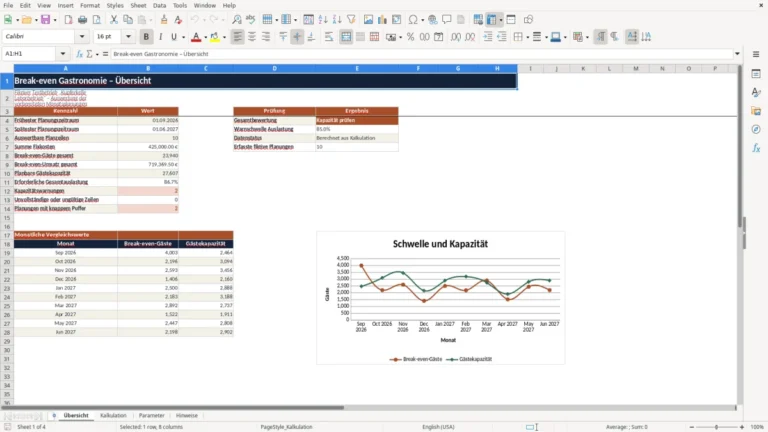Viewport: 768px width, 432px height.
Task: Open the Sheet menu
Action: (x=138, y=5)
